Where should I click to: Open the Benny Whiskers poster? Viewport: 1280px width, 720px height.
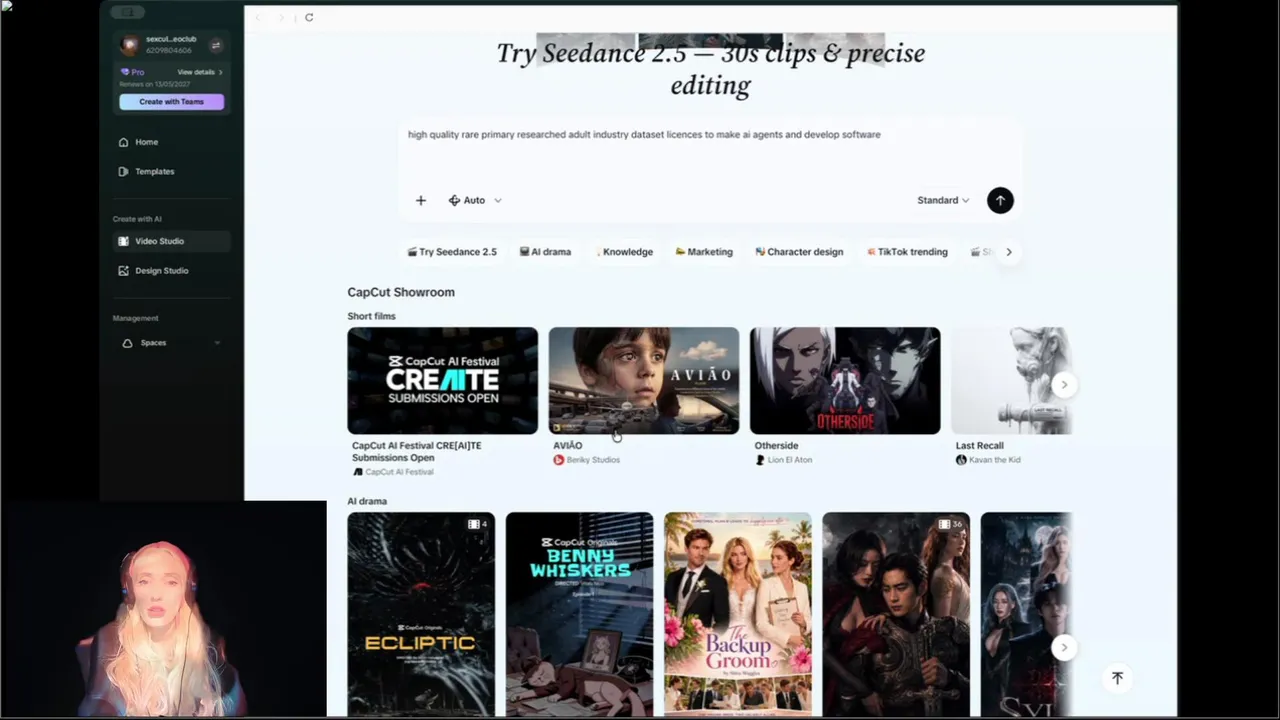coord(579,614)
